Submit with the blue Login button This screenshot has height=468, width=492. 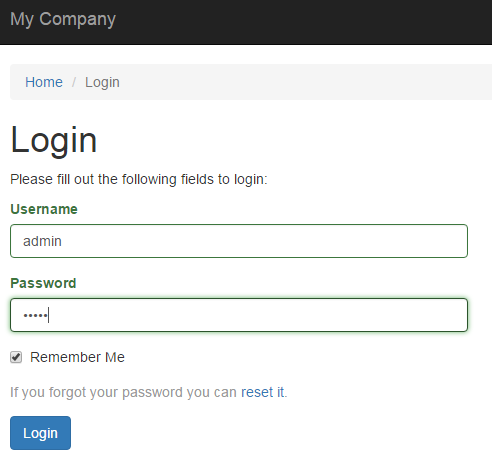point(40,433)
